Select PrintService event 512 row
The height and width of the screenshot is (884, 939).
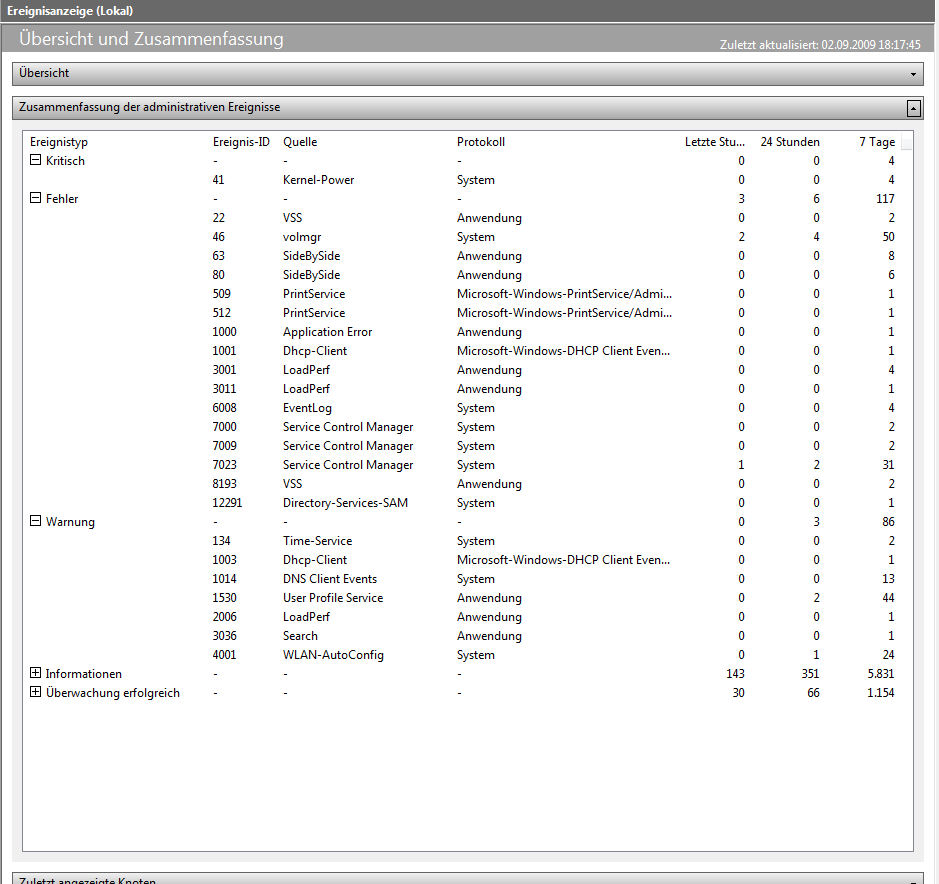coord(467,313)
